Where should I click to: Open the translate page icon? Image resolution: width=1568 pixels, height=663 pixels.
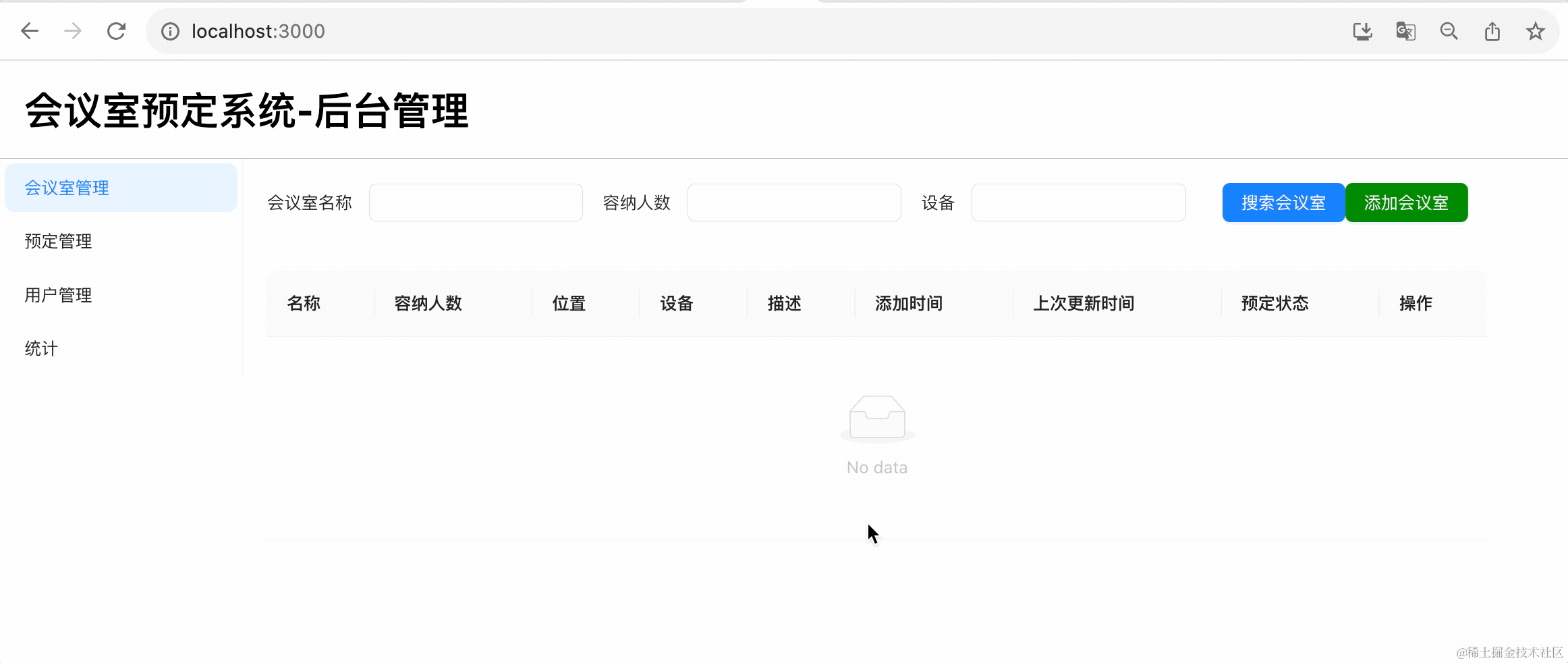point(1405,31)
